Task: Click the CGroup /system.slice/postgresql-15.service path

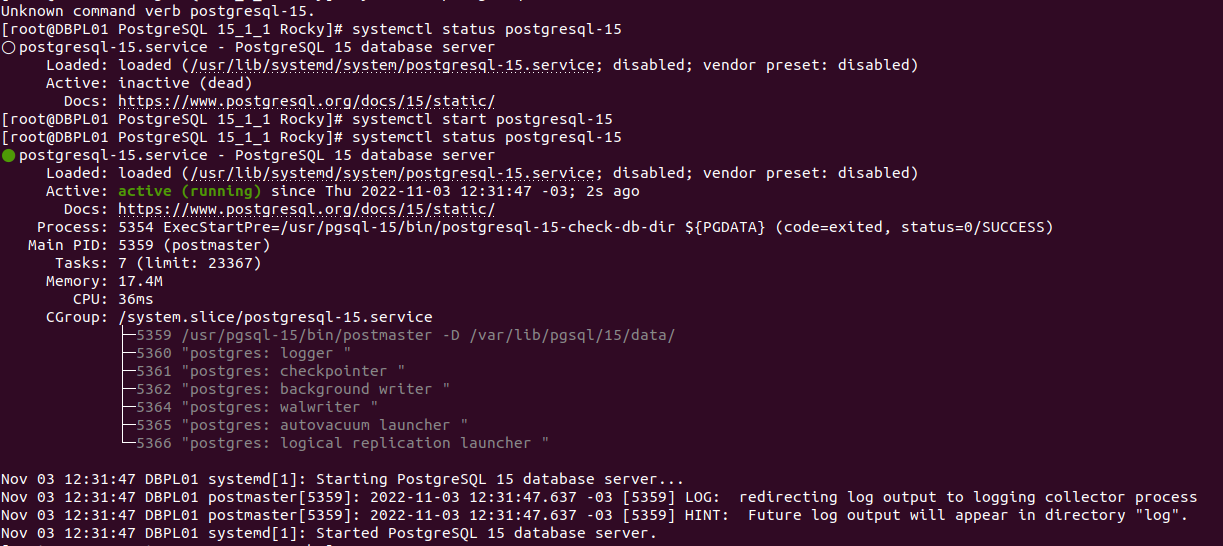Action: [275, 317]
